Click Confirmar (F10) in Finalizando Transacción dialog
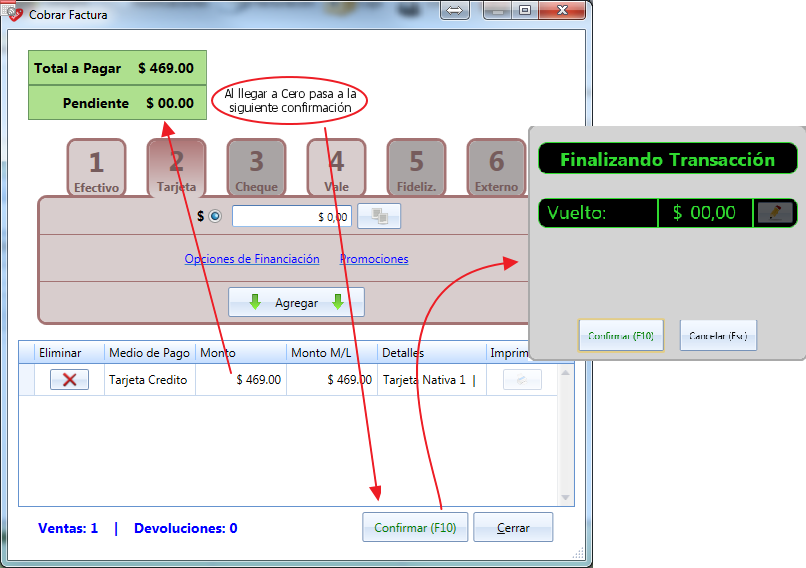 [x=621, y=336]
